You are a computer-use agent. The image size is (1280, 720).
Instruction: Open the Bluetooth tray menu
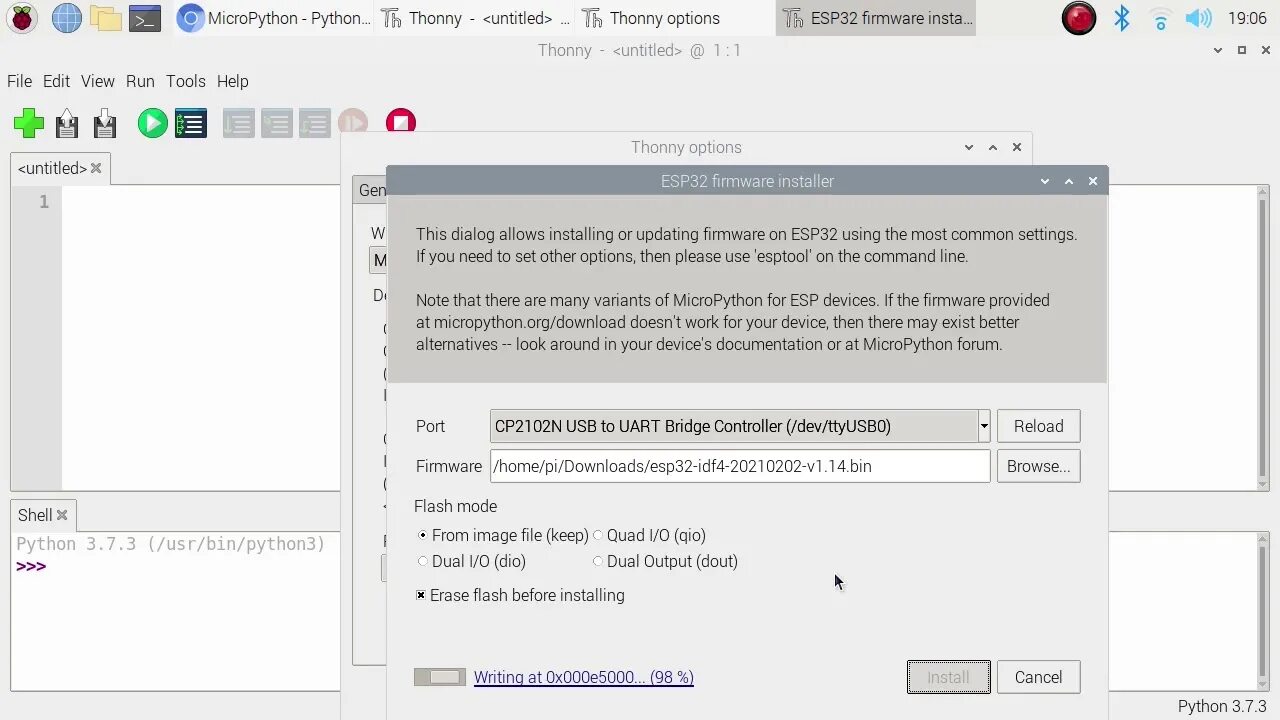pos(1122,18)
